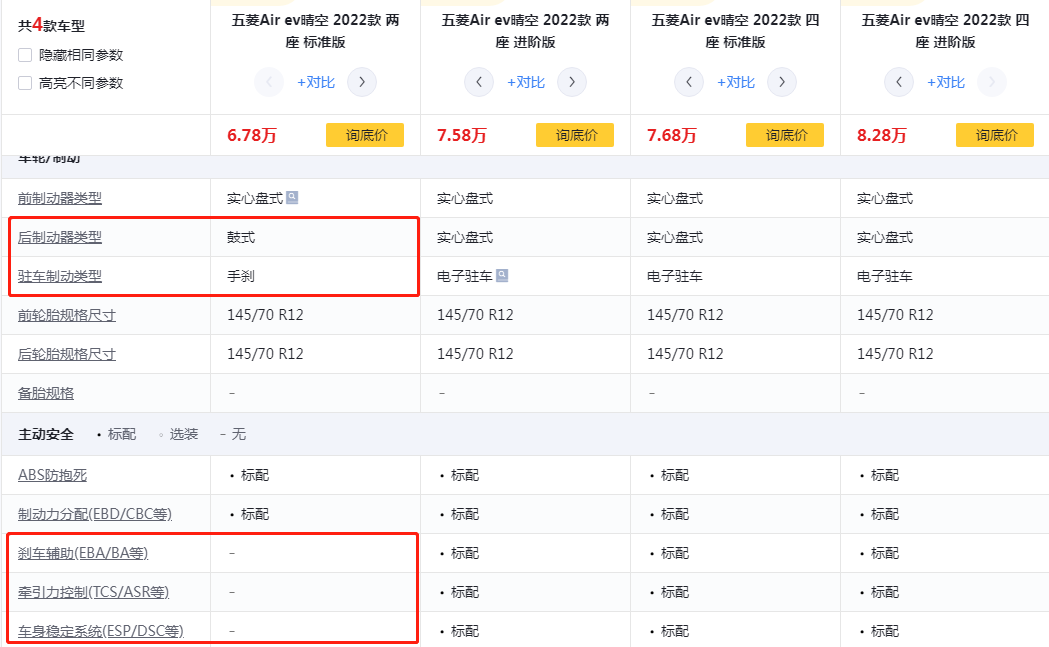Click the 6.78万 price text
Image resolution: width=1049 pixels, height=647 pixels.
click(x=252, y=135)
